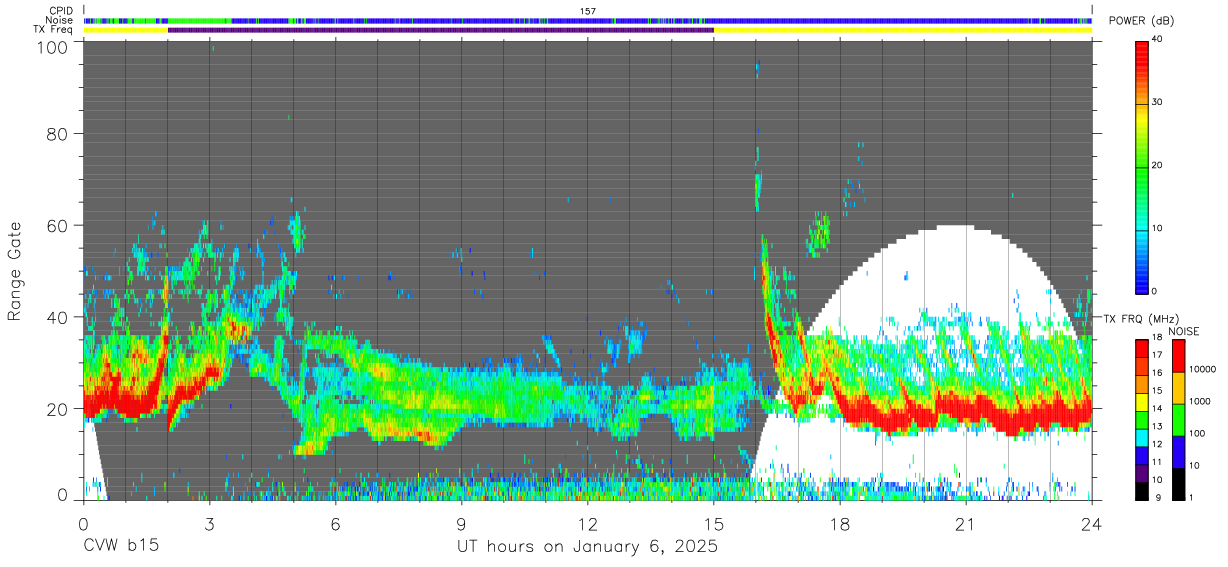Click the 21 hour tick on the UT axis
This screenshot has width=1228, height=567.
(x=966, y=523)
